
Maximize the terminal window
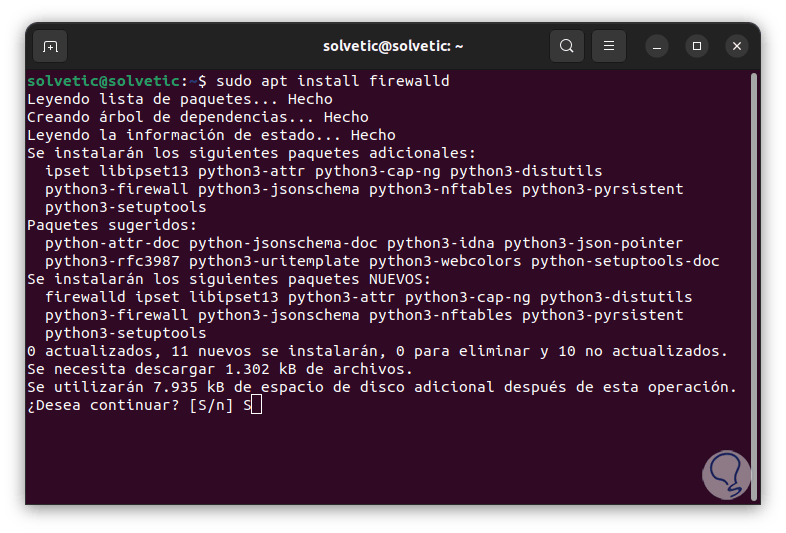point(697,46)
